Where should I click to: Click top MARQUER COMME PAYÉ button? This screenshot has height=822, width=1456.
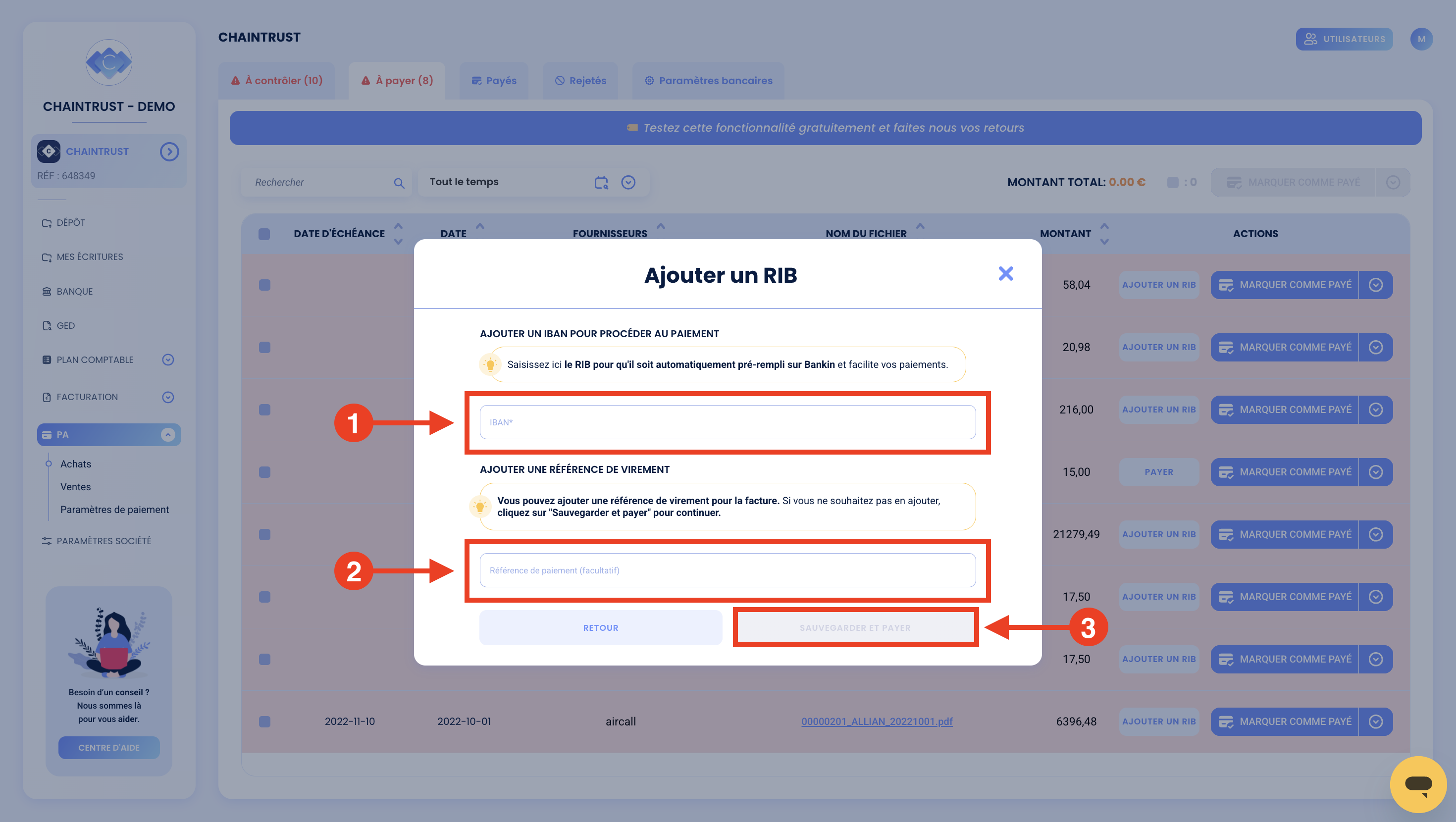pyautogui.click(x=1293, y=182)
